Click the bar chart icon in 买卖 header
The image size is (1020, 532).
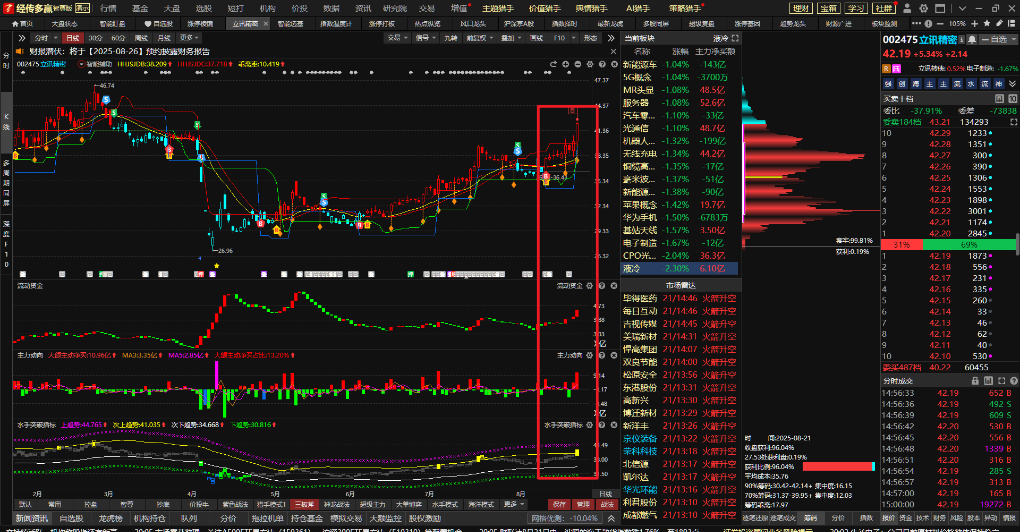[x=999, y=99]
